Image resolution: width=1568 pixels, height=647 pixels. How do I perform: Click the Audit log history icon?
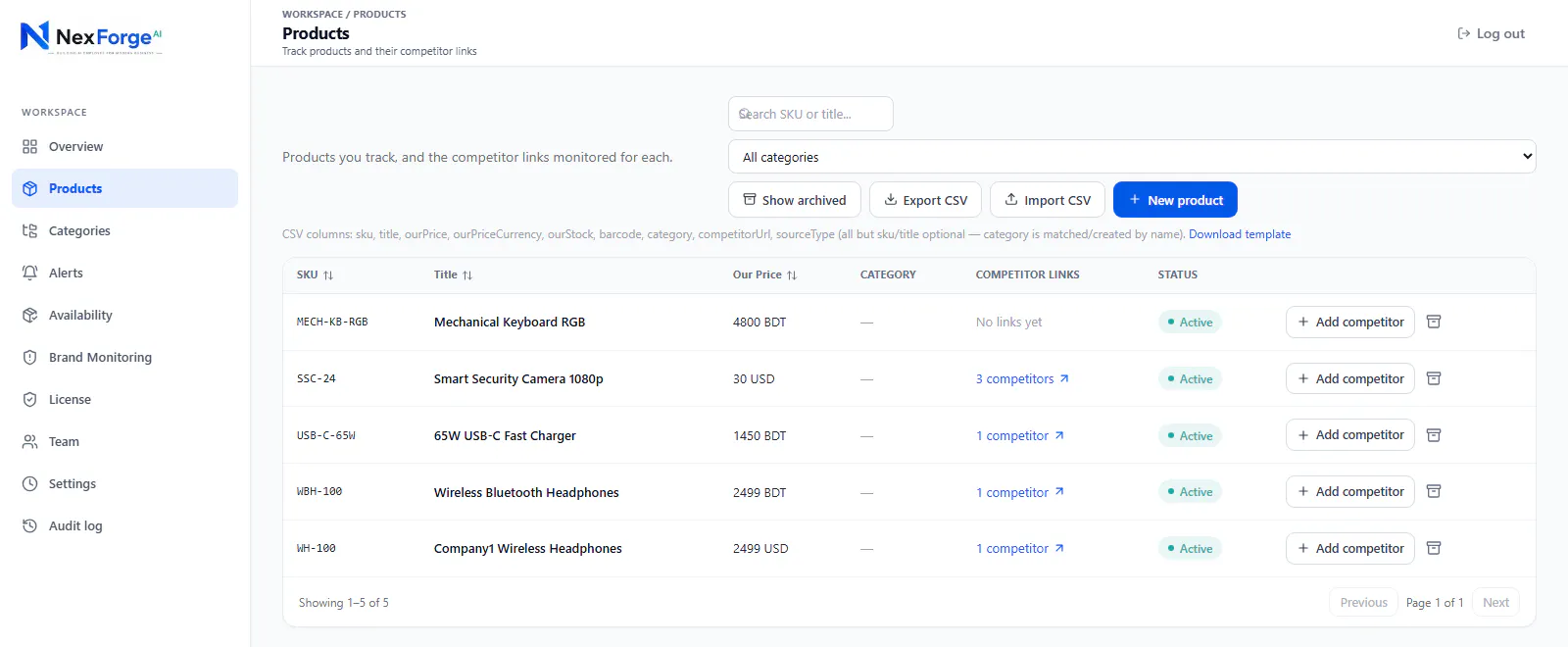[29, 526]
